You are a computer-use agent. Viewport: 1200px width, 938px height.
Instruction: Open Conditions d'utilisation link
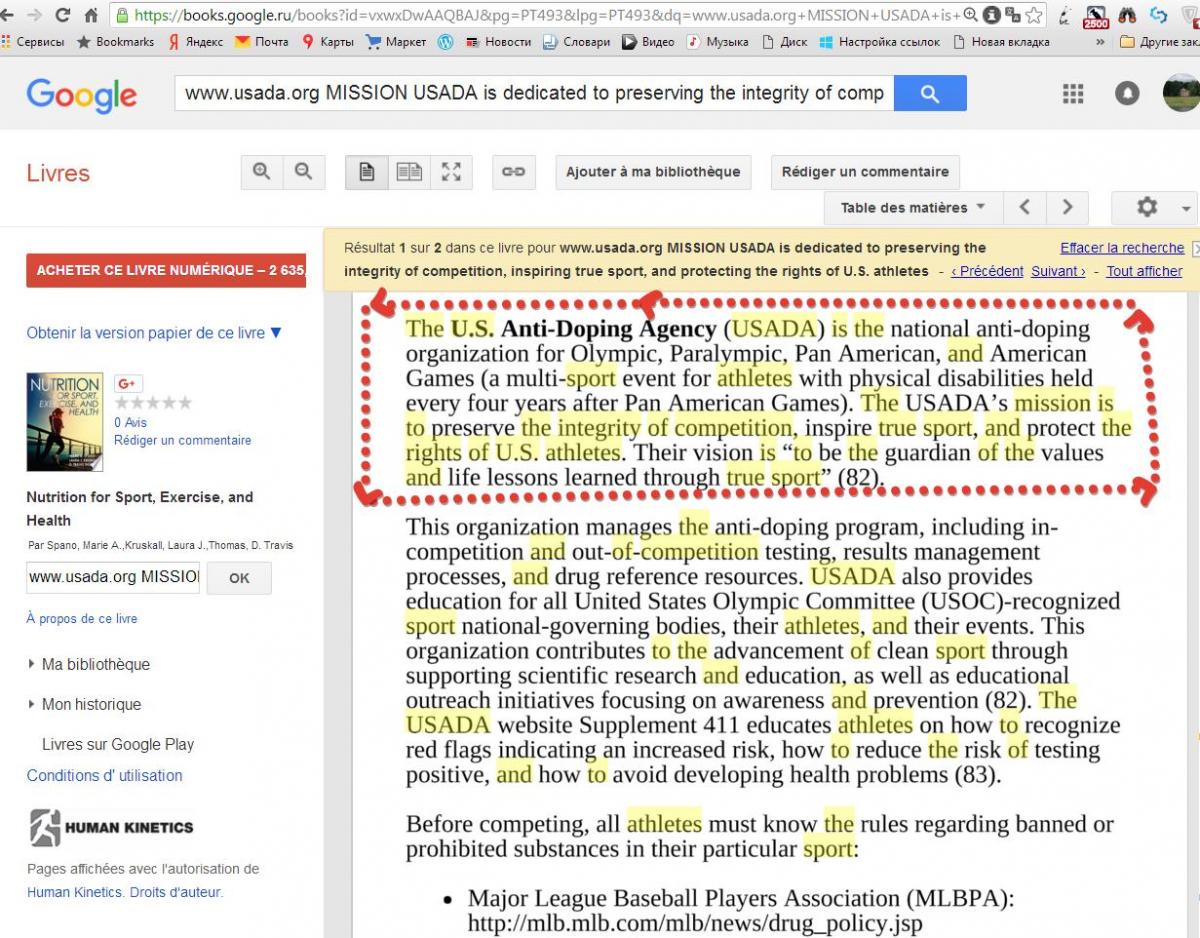105,775
